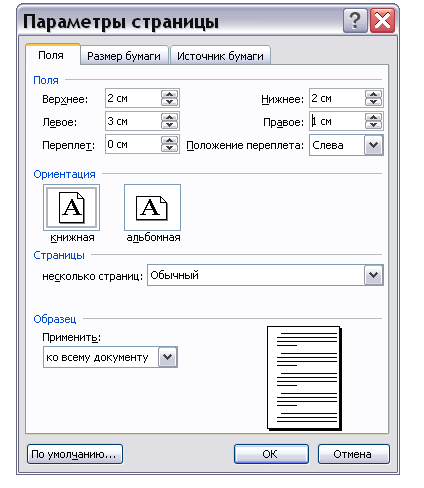Confirm with the OK button
The width and height of the screenshot is (424, 488).
(x=271, y=454)
